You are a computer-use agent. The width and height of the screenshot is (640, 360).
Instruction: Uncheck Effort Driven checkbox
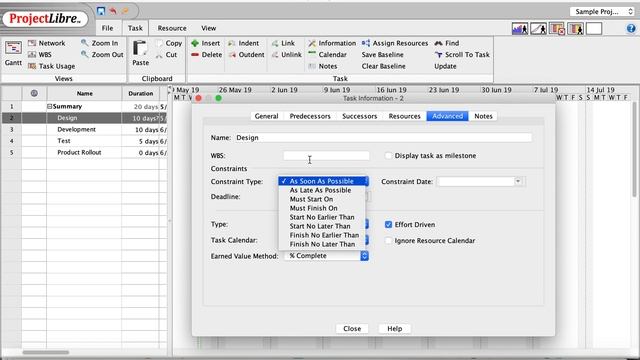(x=388, y=224)
